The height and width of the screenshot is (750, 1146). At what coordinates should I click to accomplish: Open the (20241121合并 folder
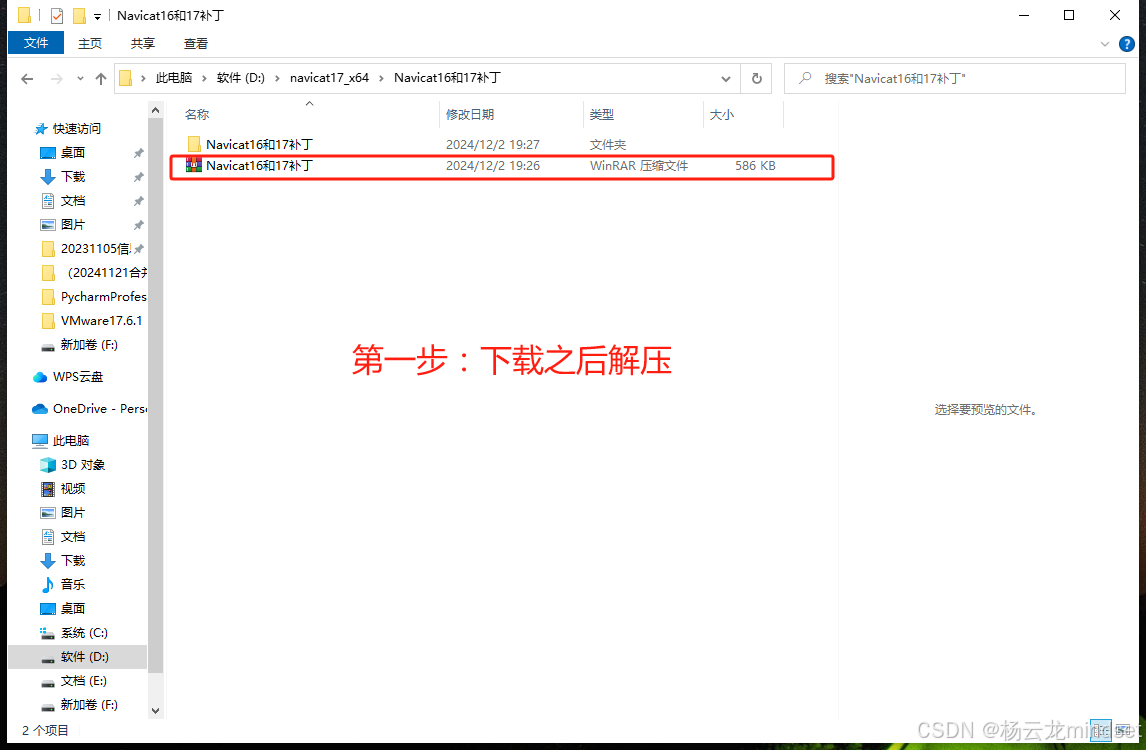[107, 273]
